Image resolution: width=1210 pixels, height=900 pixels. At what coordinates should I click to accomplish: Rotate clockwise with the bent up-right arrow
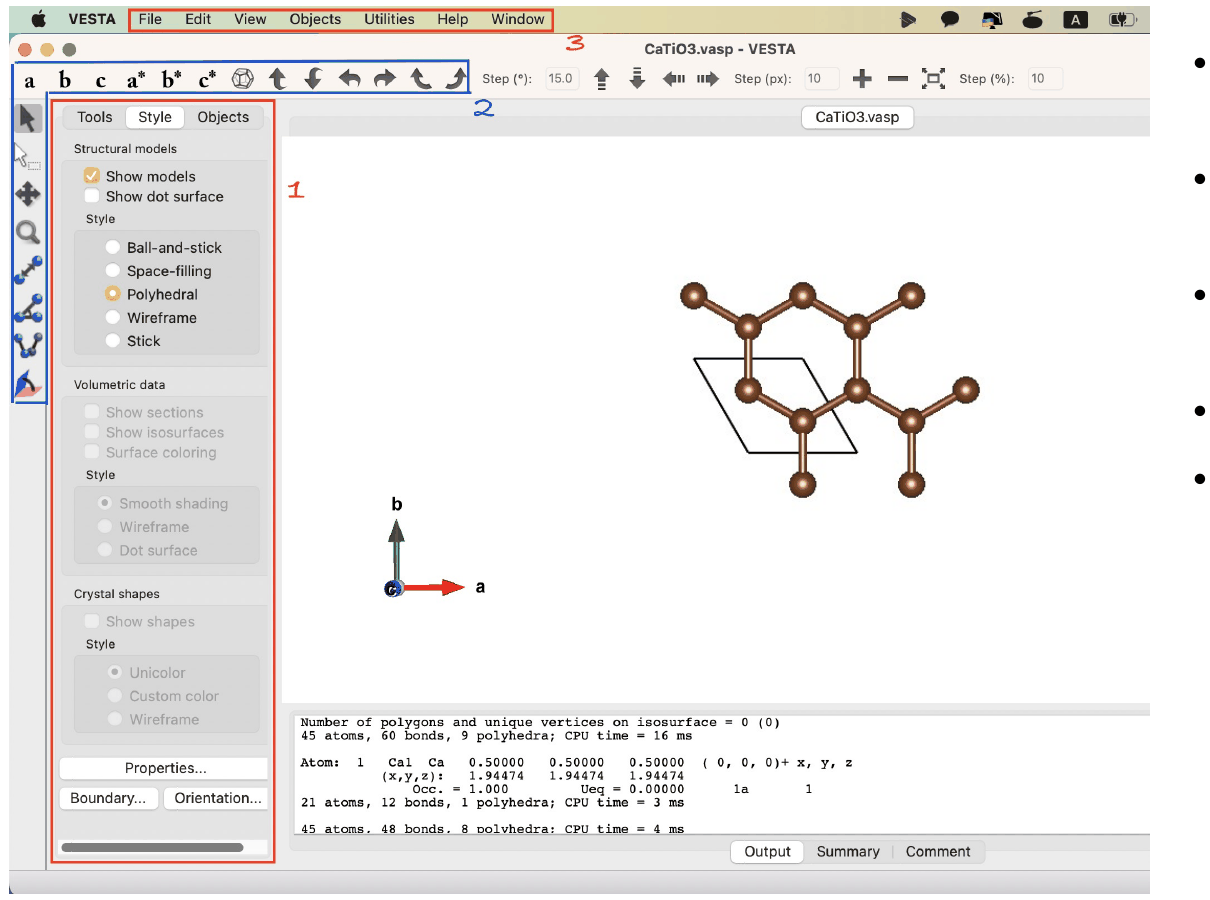click(456, 78)
